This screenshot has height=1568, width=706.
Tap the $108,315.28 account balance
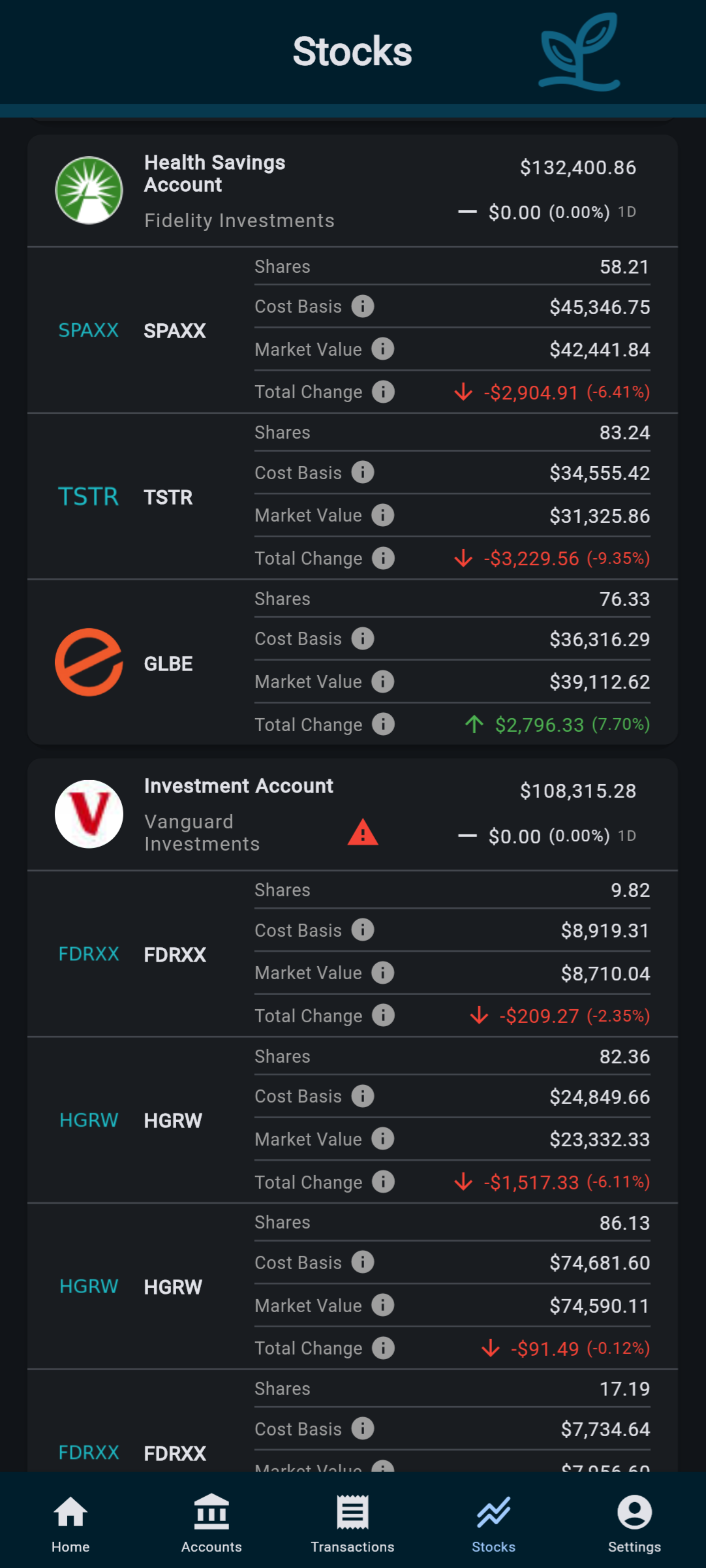(578, 791)
